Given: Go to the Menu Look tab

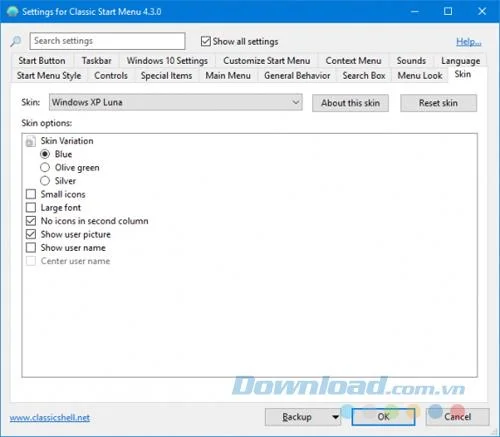Looking at the screenshot, I should pos(420,76).
